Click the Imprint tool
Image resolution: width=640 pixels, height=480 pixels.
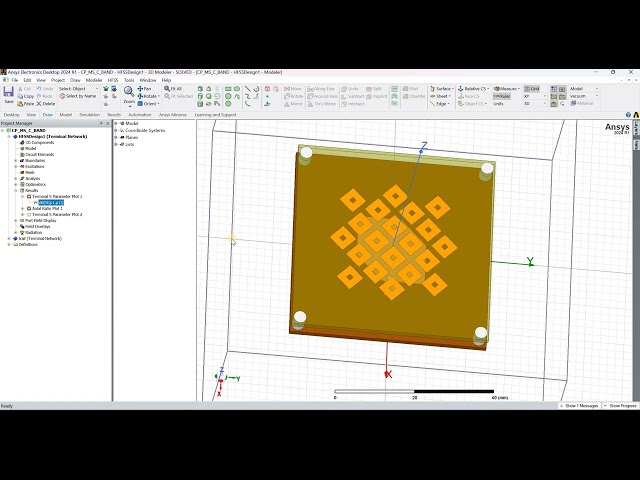pyautogui.click(x=377, y=96)
